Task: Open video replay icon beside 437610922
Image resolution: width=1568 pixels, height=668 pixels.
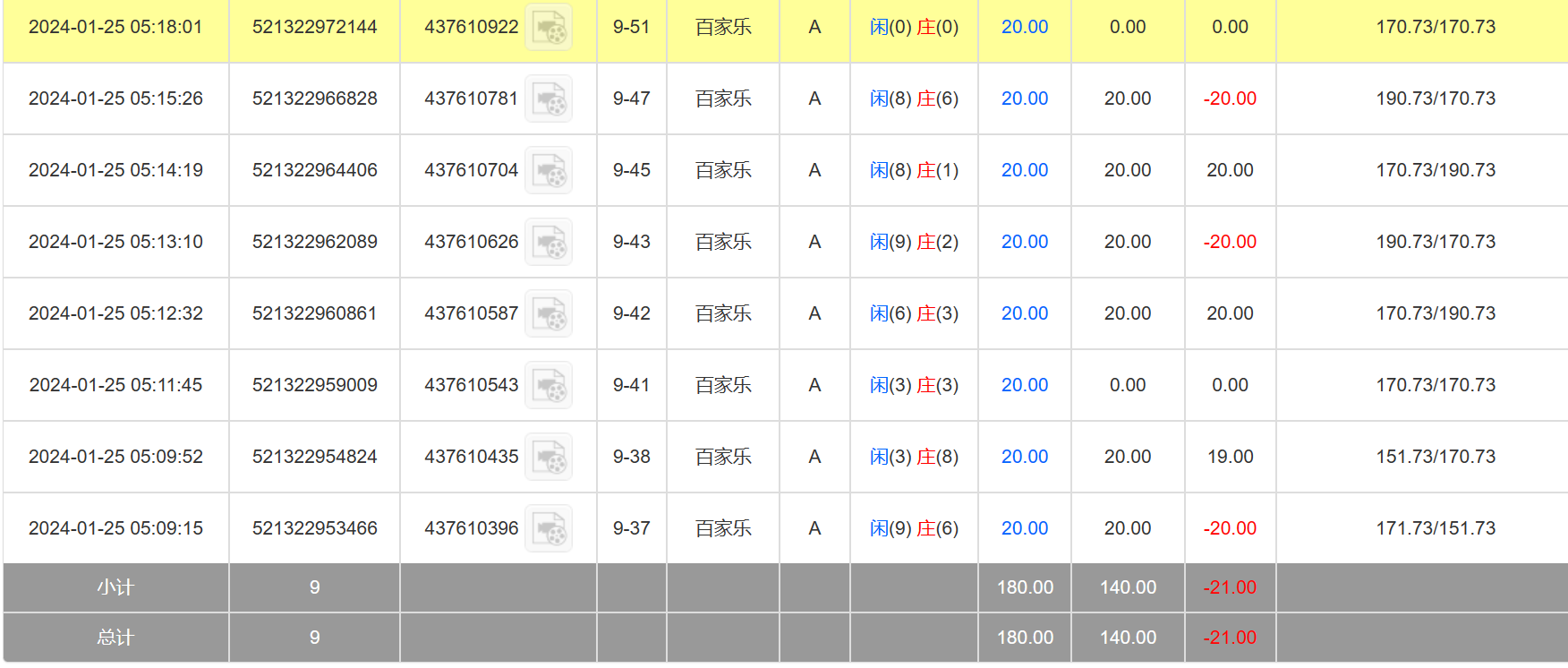Action: [x=549, y=28]
